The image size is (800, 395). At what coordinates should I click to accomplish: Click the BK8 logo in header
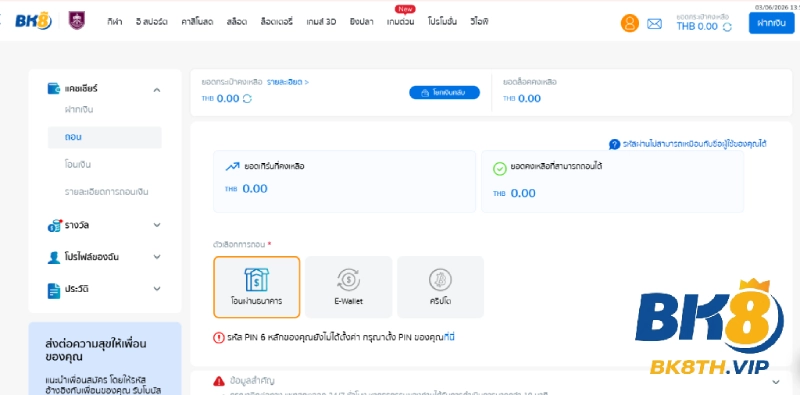[x=34, y=21]
